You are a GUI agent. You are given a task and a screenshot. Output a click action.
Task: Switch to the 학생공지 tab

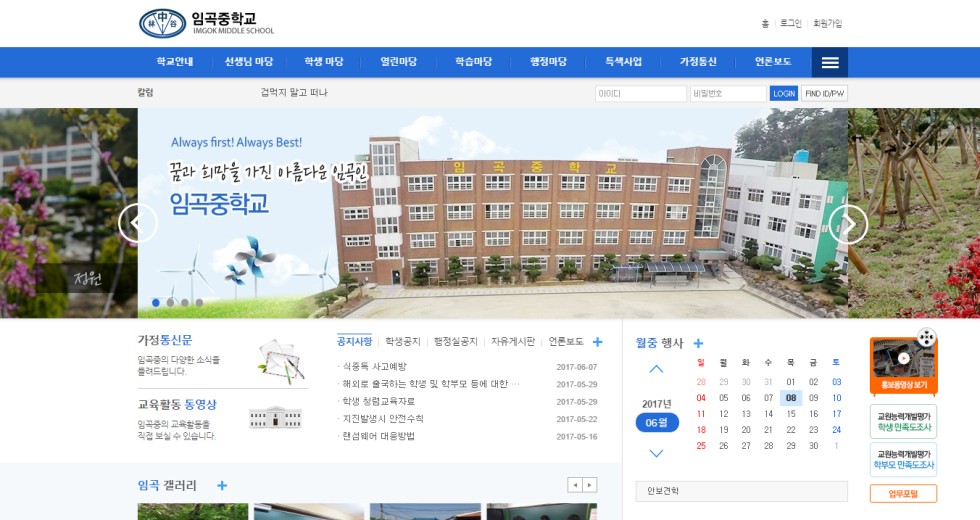pos(403,342)
